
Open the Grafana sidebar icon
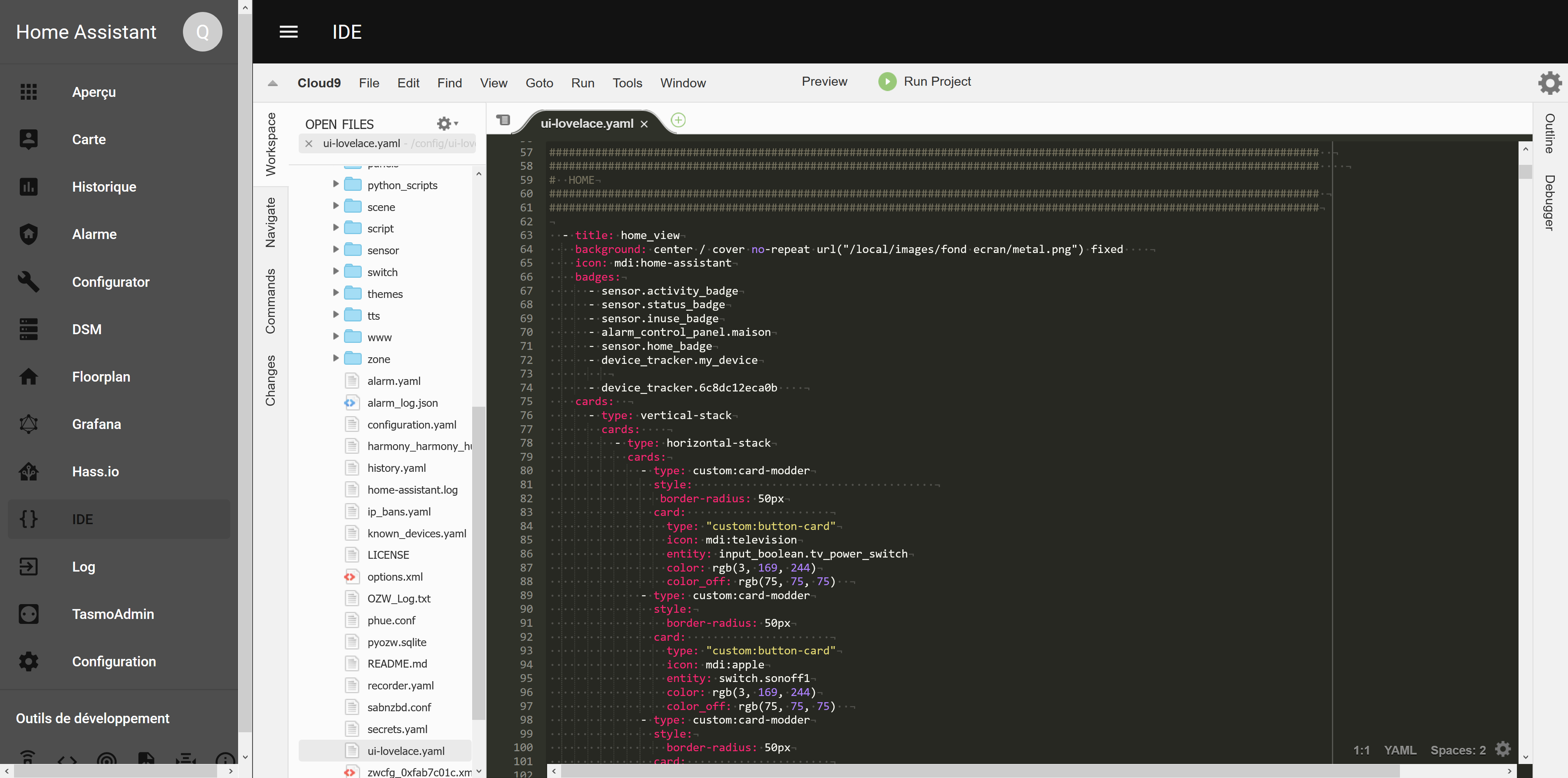28,424
